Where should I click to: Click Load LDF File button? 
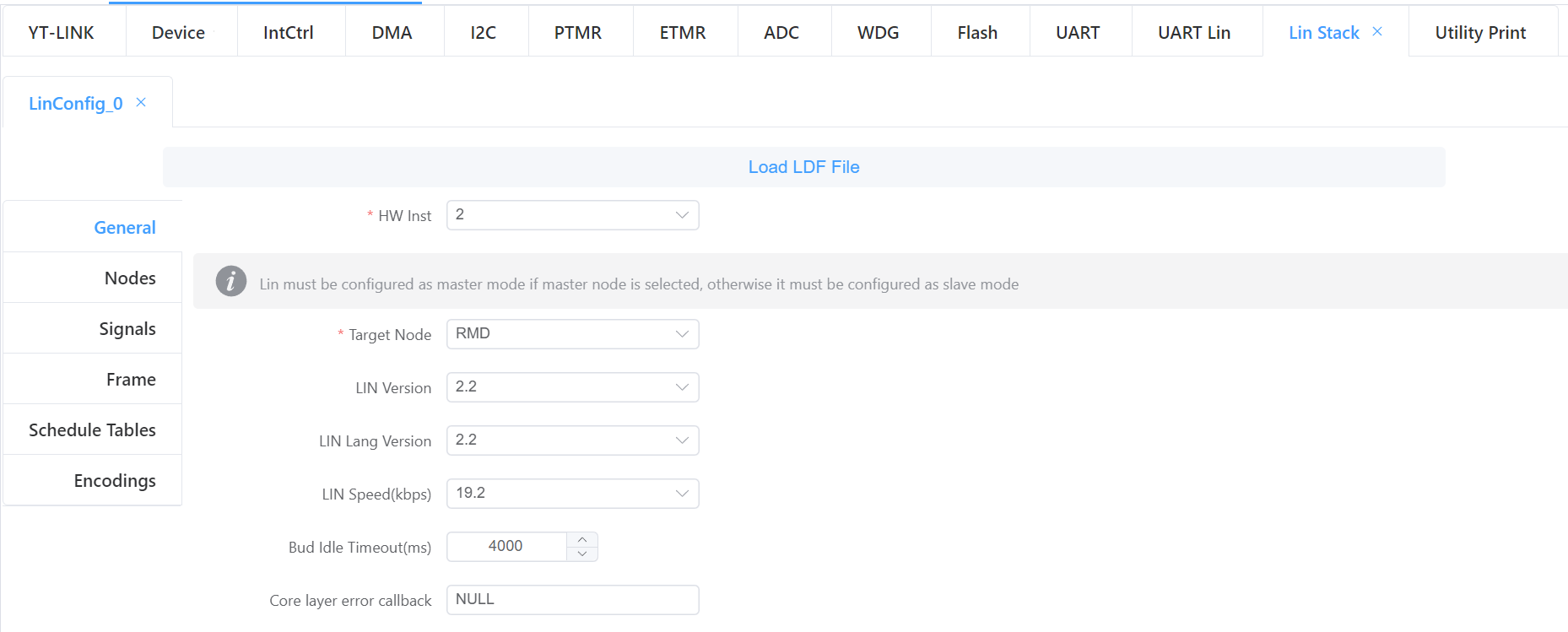click(803, 167)
